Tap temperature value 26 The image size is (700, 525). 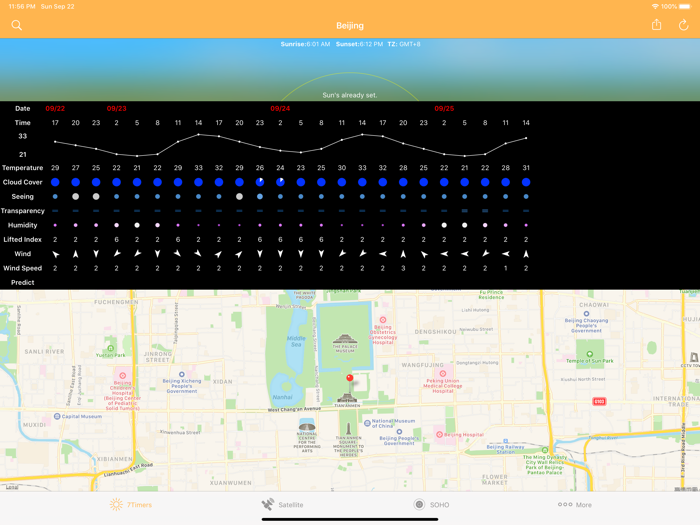pos(260,168)
